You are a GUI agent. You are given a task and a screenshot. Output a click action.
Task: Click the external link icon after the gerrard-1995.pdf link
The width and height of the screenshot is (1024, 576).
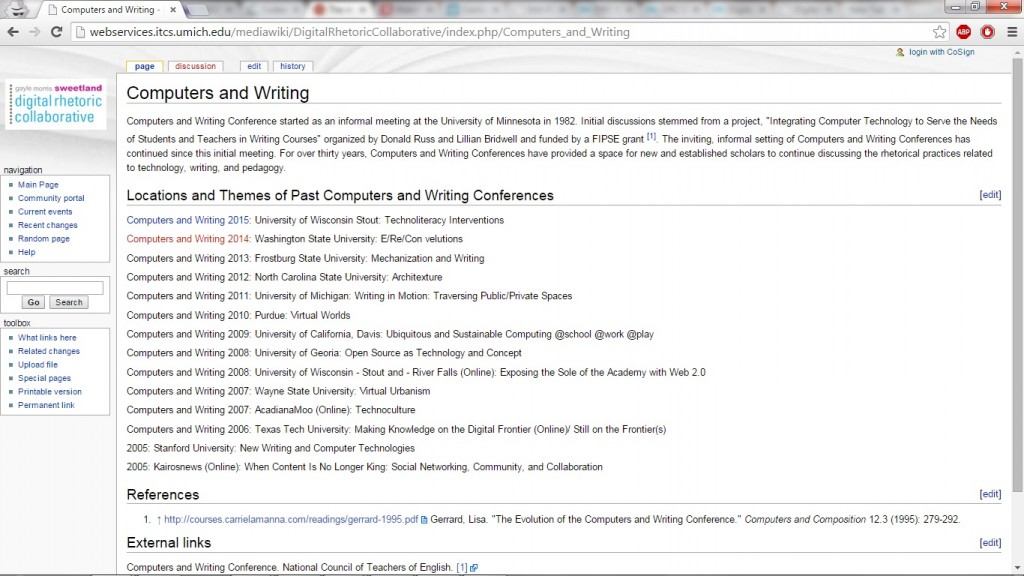point(424,520)
